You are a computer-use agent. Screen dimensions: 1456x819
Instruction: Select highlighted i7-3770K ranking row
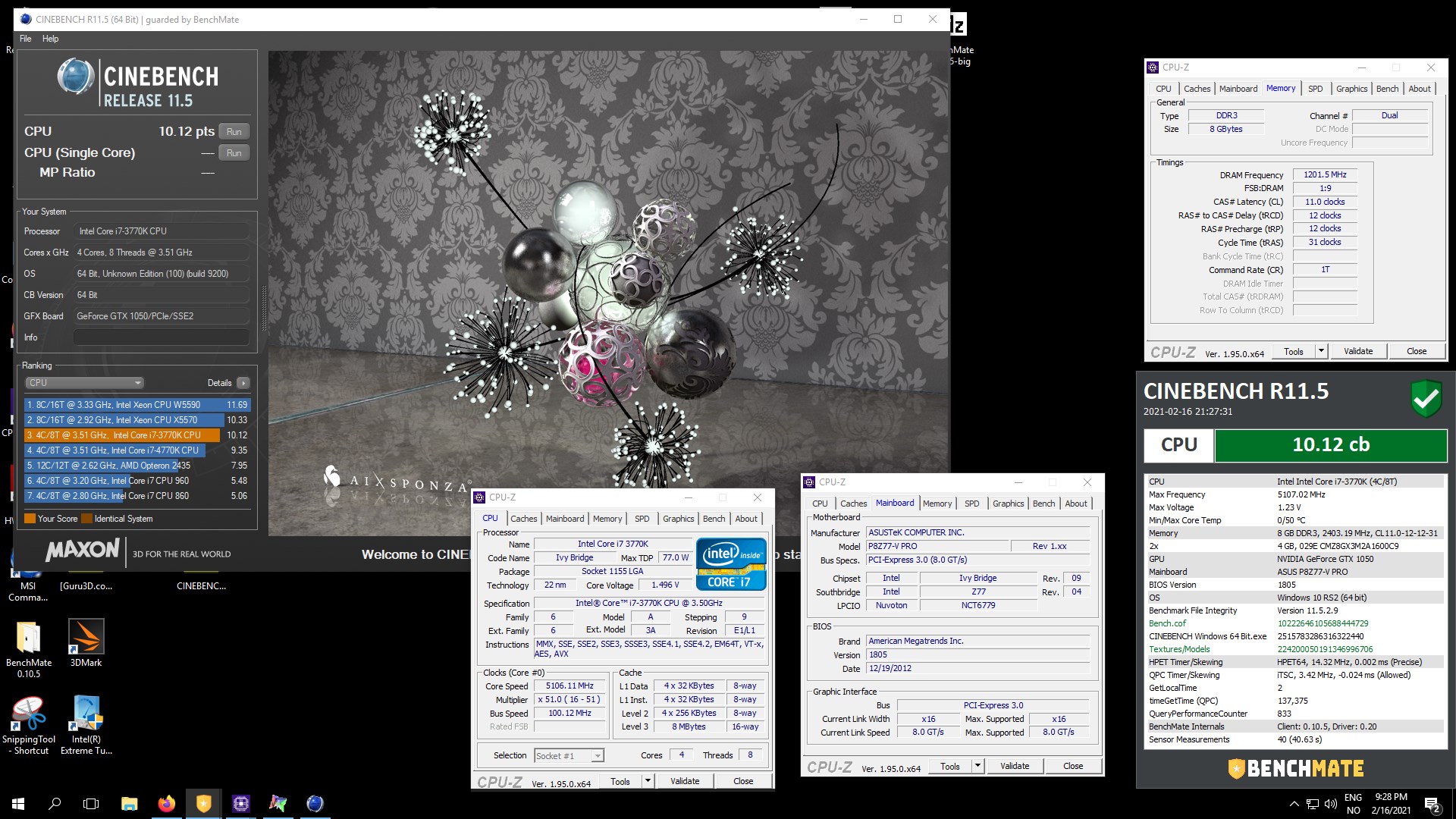point(137,435)
